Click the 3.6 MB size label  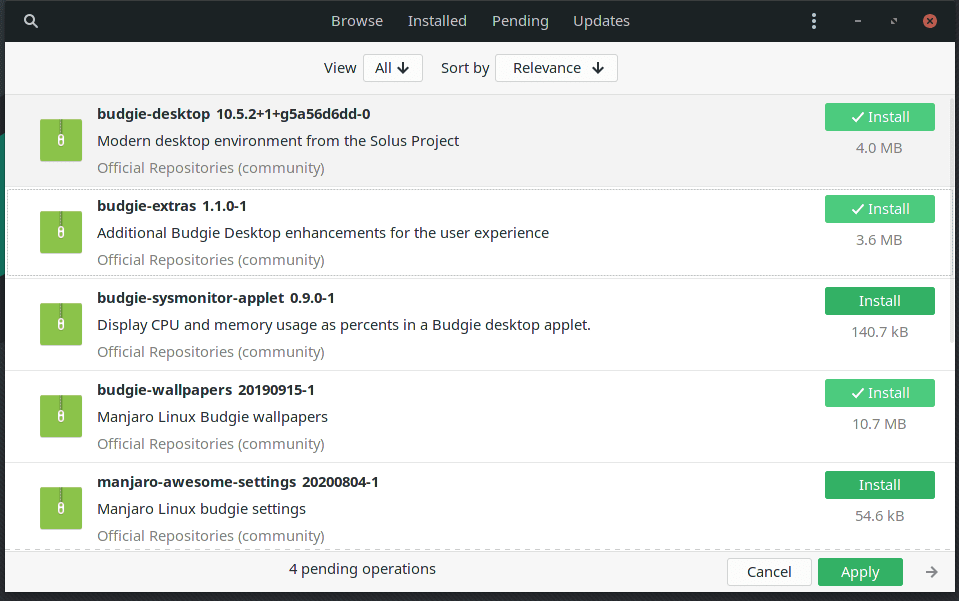(x=879, y=240)
